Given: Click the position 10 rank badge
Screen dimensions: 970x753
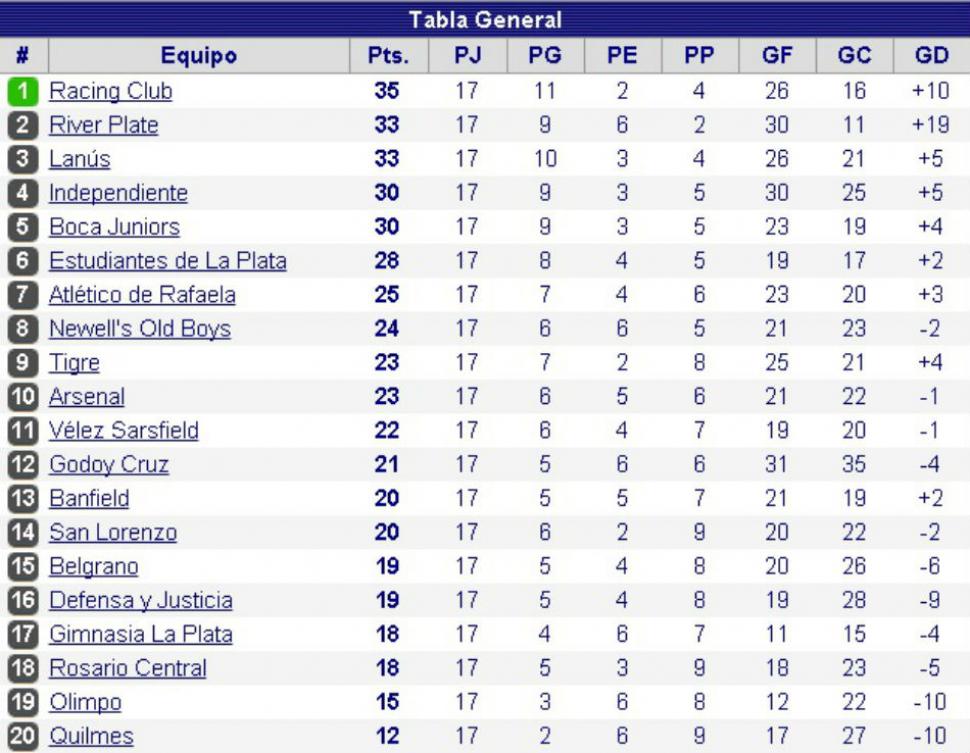Looking at the screenshot, I should [x=23, y=397].
